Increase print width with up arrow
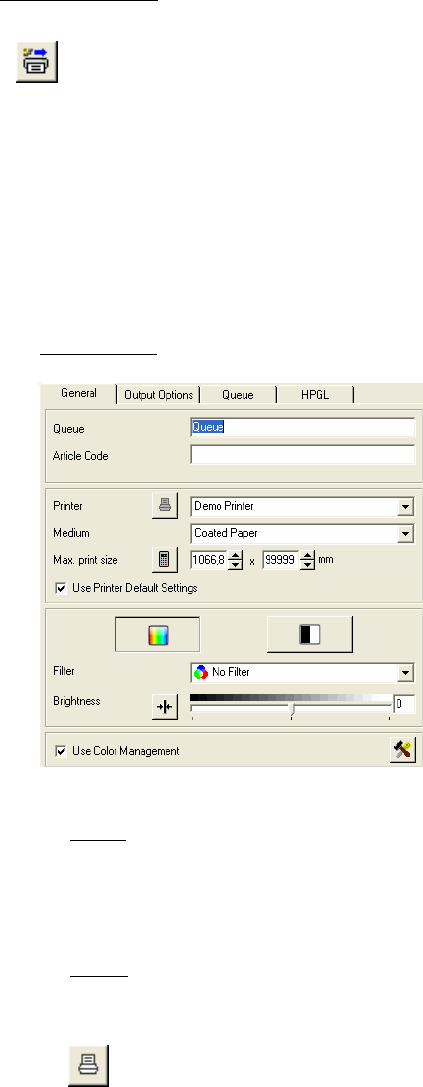423x1087 pixels. click(235, 555)
